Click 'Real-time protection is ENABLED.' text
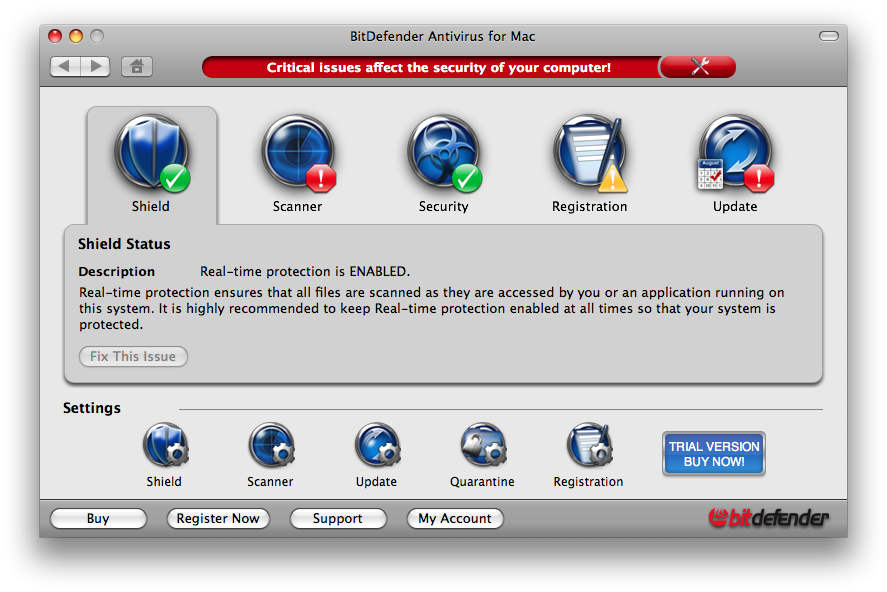The width and height of the screenshot is (887, 592). 305,271
